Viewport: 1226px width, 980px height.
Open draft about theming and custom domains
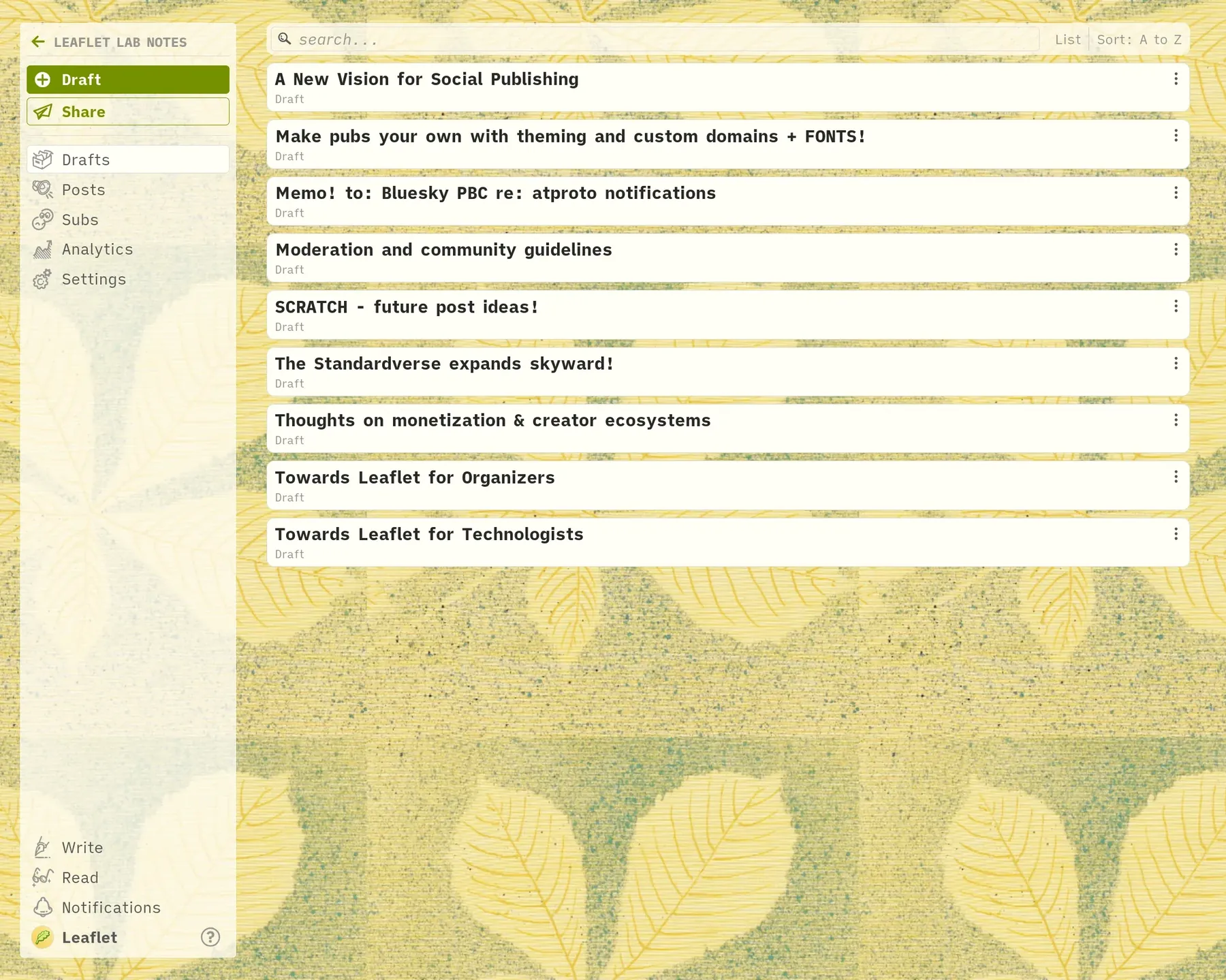point(728,144)
